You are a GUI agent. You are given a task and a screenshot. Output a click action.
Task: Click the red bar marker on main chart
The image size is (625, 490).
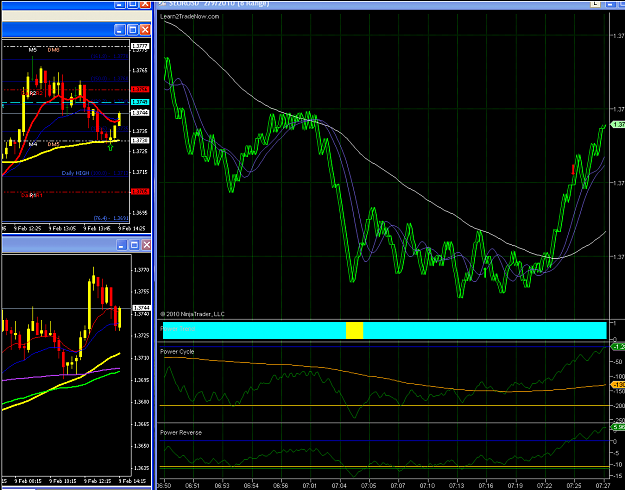(573, 169)
